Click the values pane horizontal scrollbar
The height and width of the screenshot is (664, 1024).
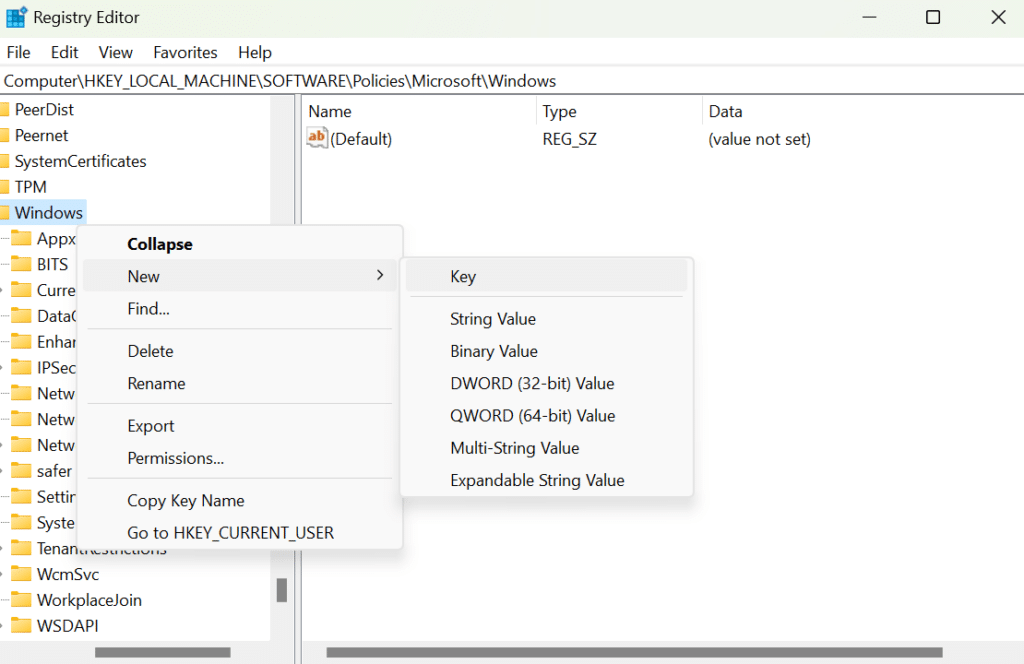pos(634,652)
